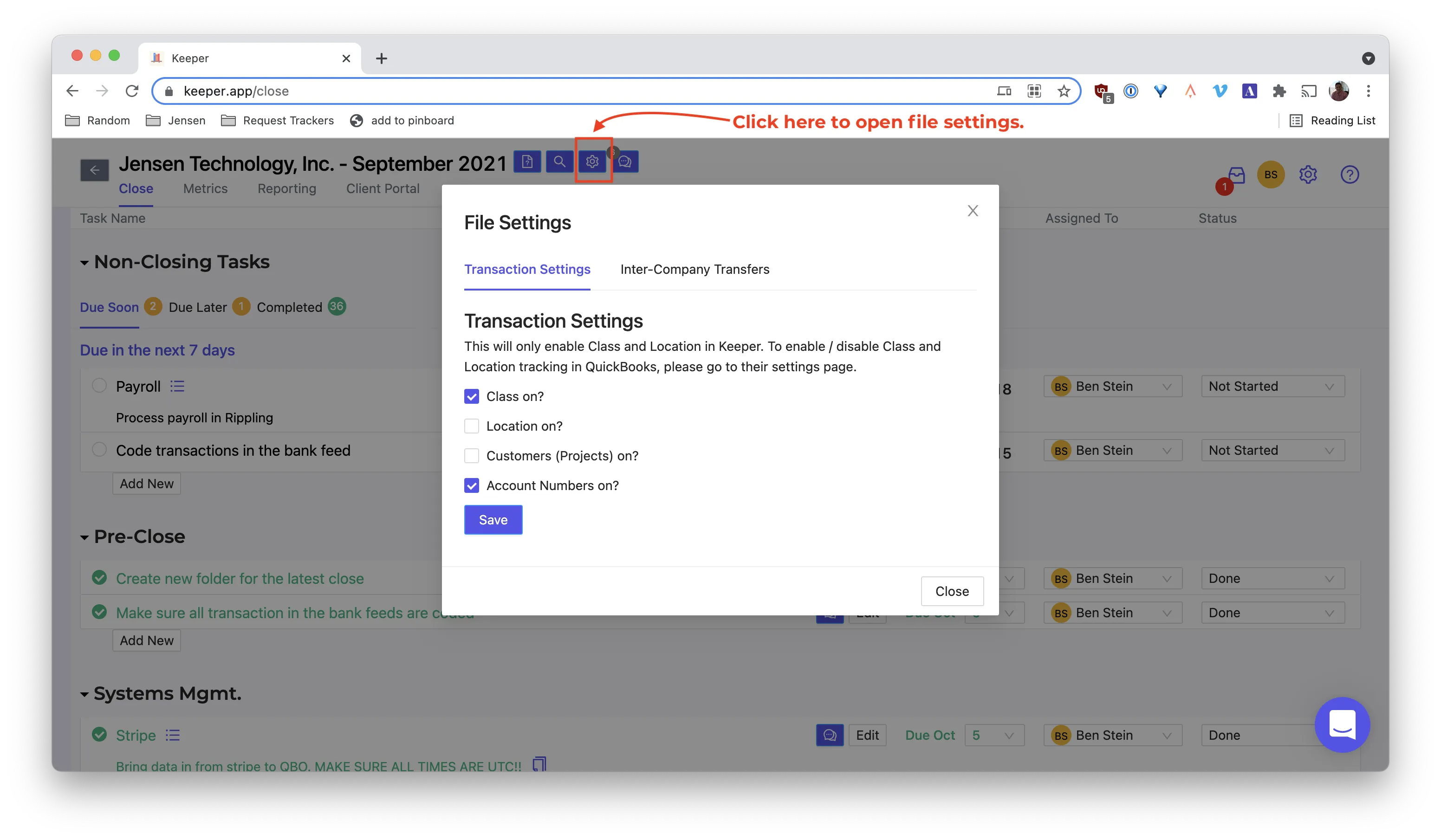
Task: Open the Payroll checklist icon
Action: point(177,387)
